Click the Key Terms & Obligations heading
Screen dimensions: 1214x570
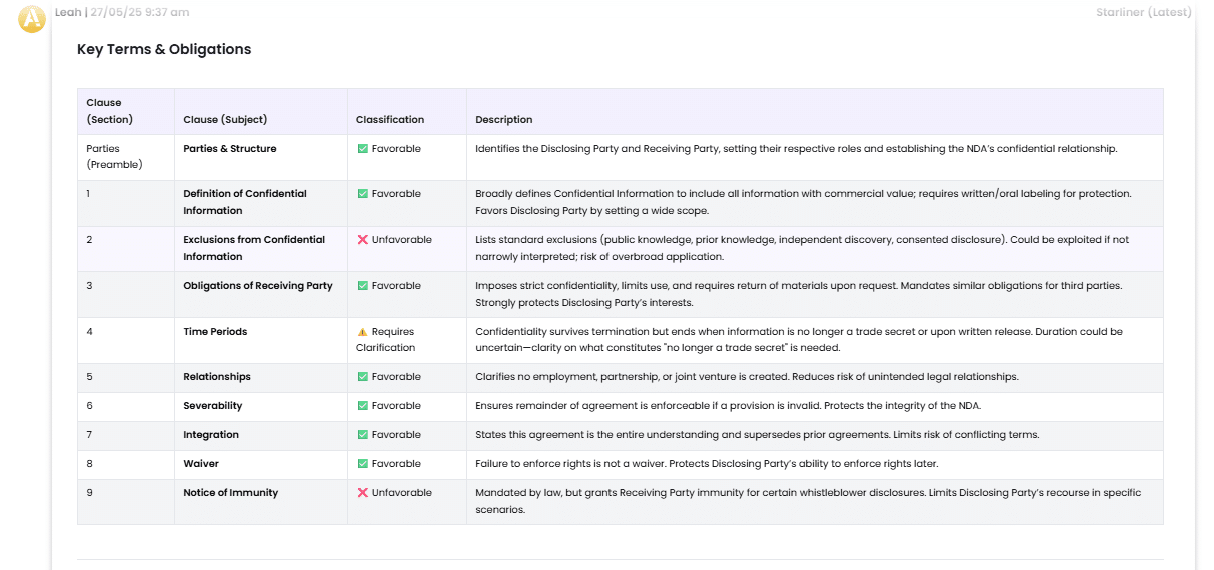(x=164, y=49)
